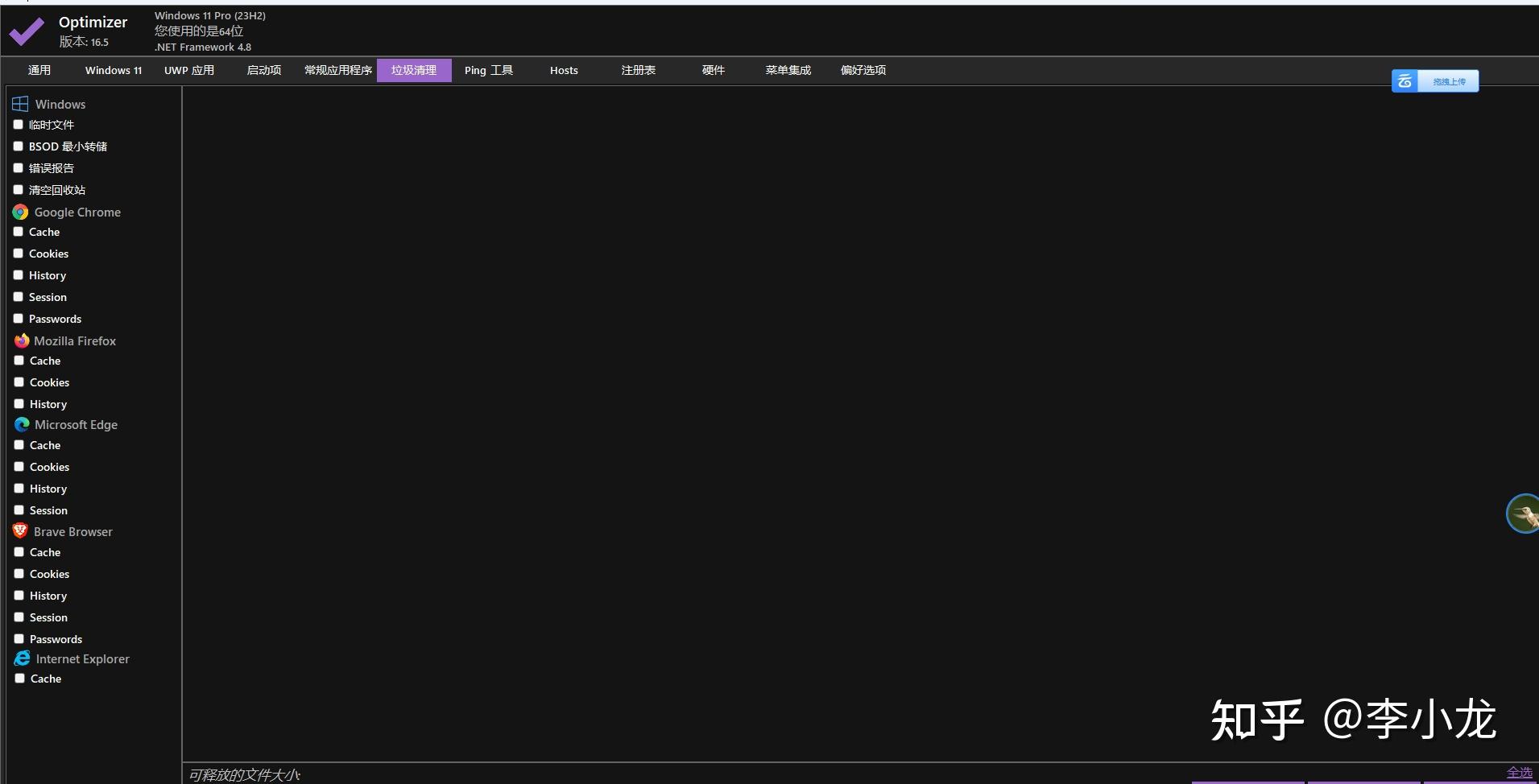
Task: Click the Optimizer checkmark logo
Action: [27, 31]
